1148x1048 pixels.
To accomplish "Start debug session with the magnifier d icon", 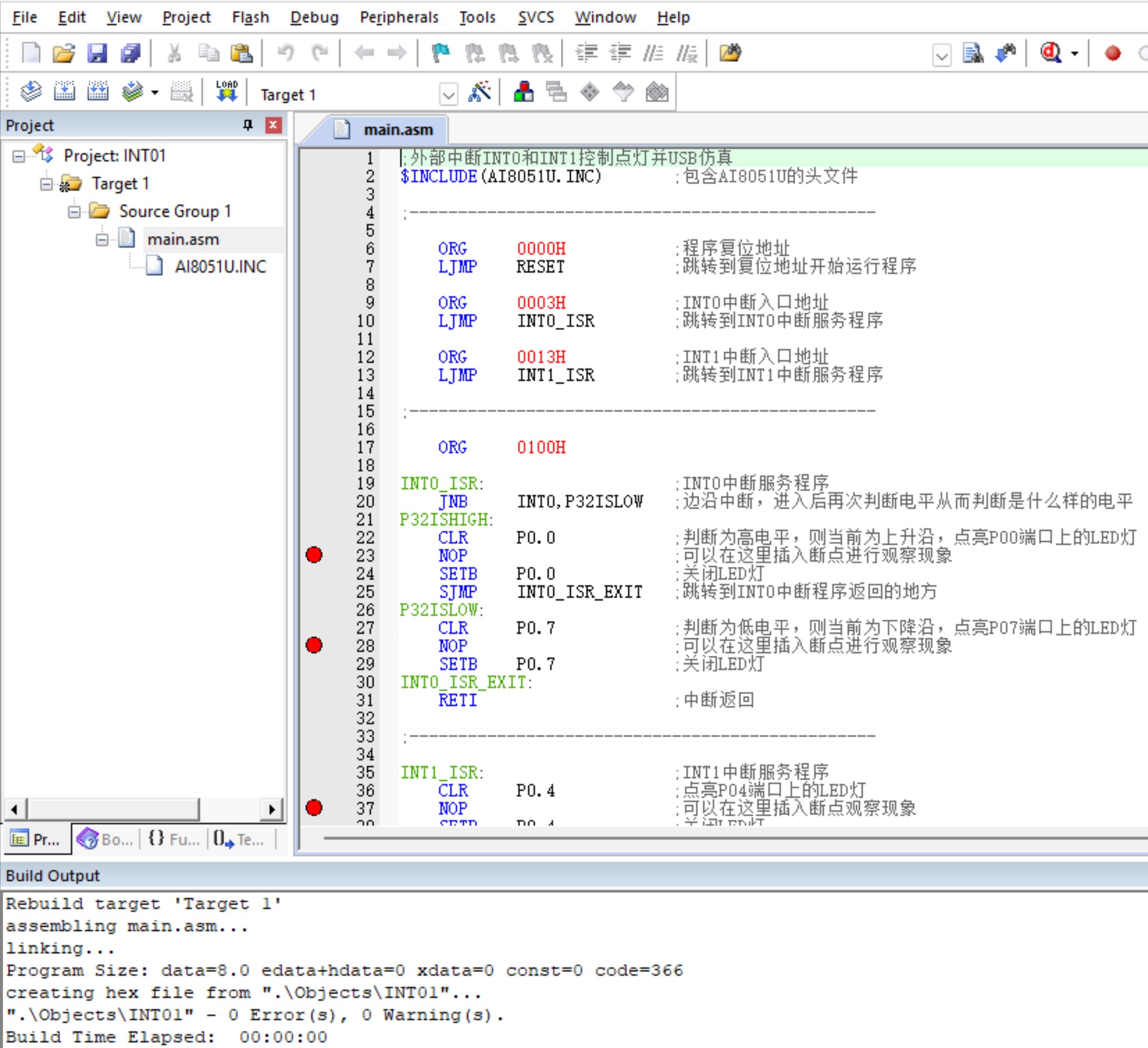I will coord(1051,53).
